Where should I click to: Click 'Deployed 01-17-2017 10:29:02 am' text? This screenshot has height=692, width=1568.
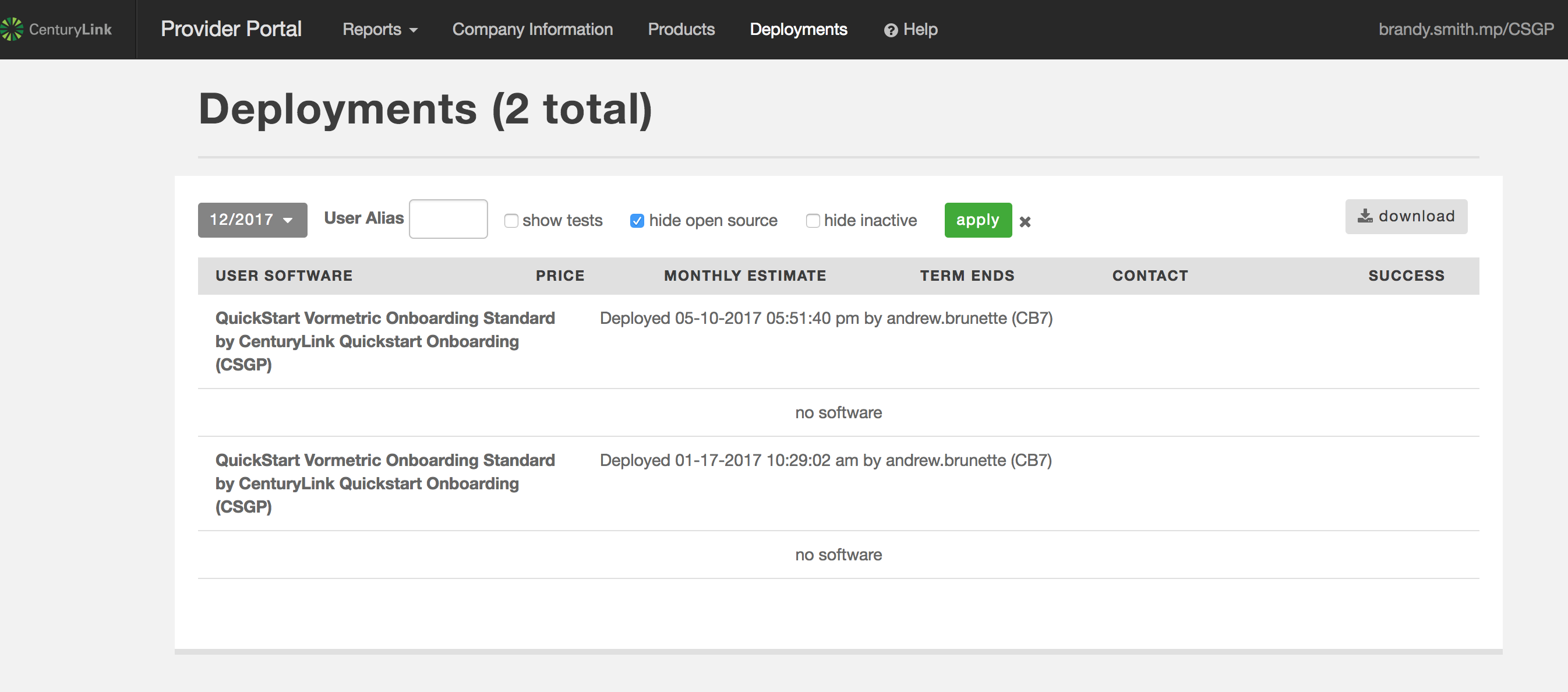tap(729, 460)
